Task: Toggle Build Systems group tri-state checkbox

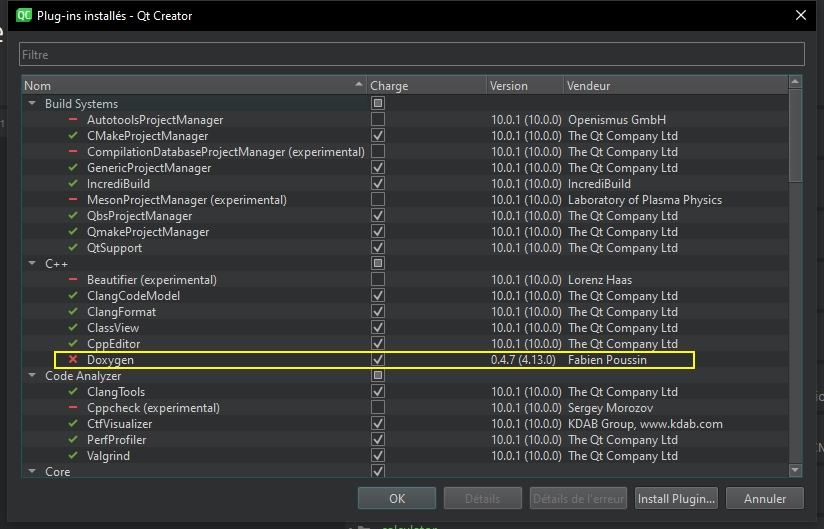Action: click(378, 103)
